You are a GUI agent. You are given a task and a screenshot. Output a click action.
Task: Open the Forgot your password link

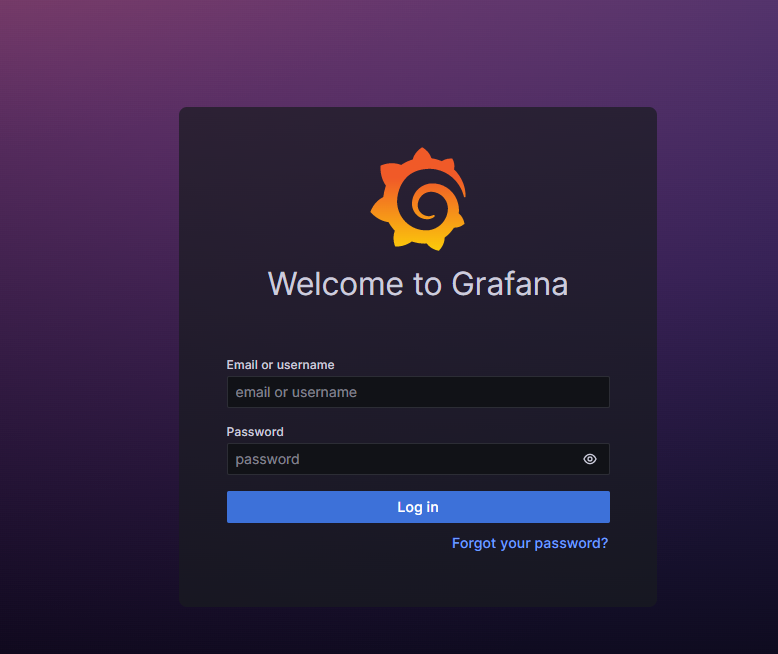[529, 543]
